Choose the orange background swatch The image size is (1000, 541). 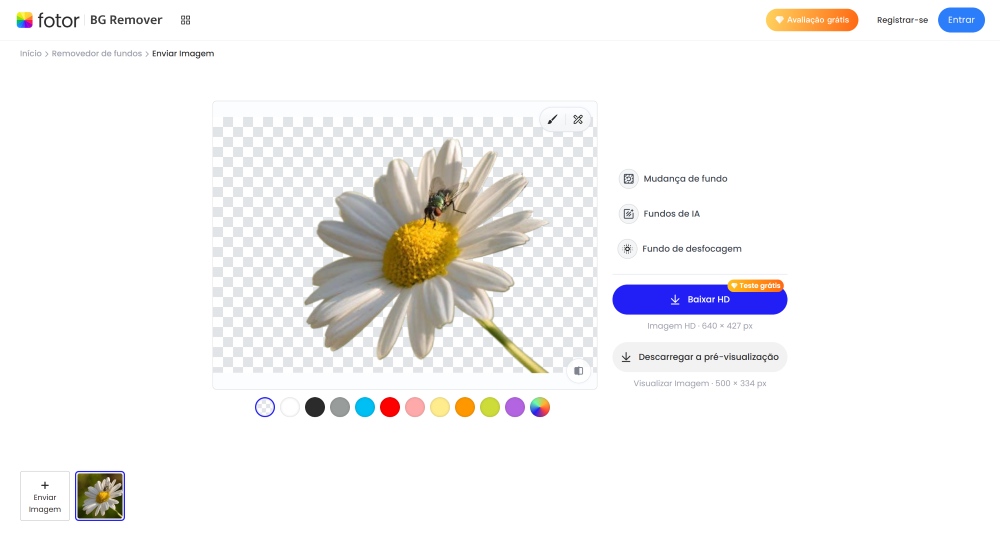(x=465, y=407)
